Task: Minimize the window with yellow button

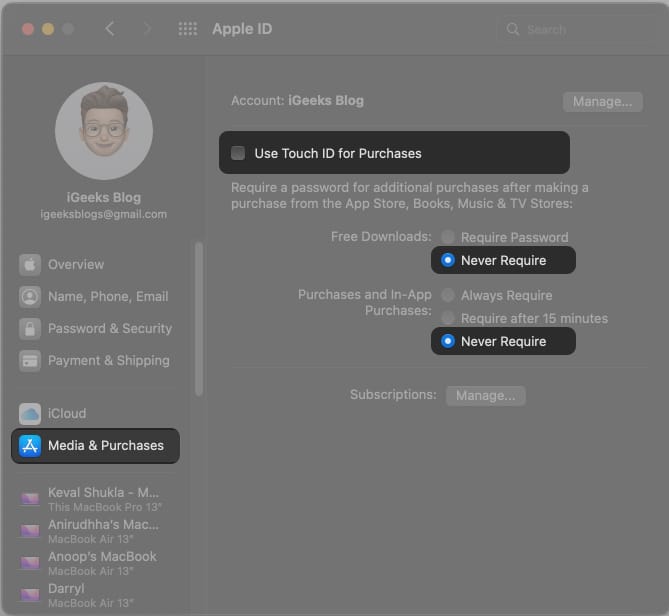Action: point(48,29)
